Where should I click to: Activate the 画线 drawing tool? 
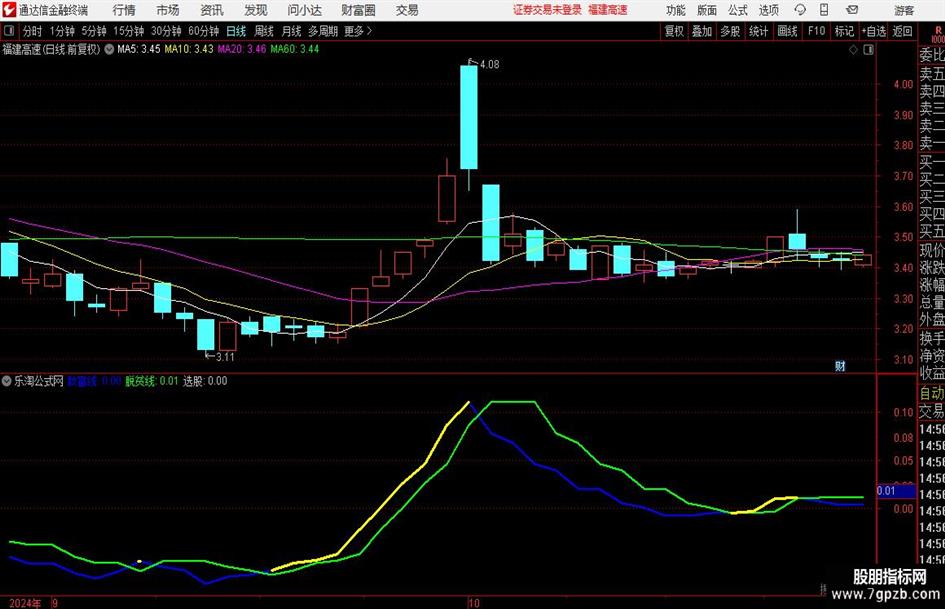click(x=787, y=31)
